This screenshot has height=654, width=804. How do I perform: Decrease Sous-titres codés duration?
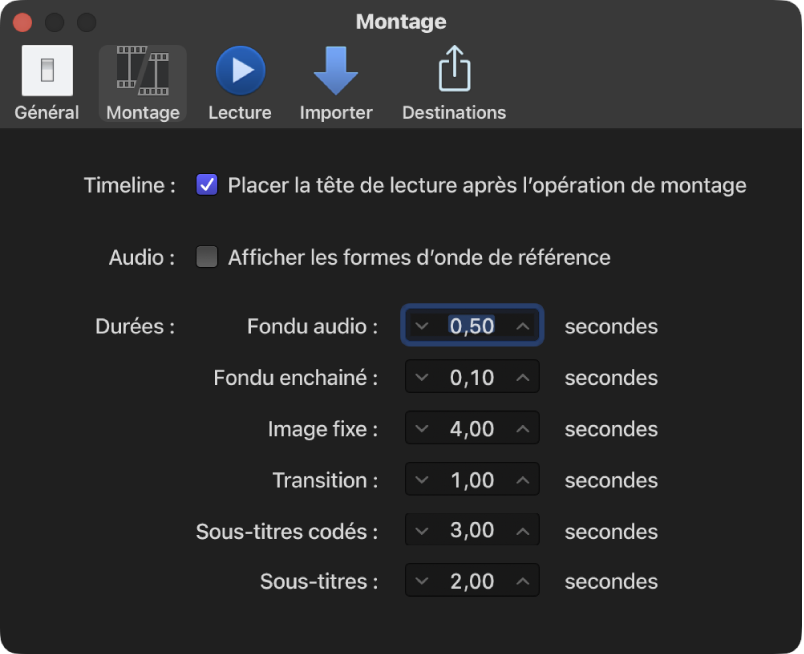click(421, 531)
